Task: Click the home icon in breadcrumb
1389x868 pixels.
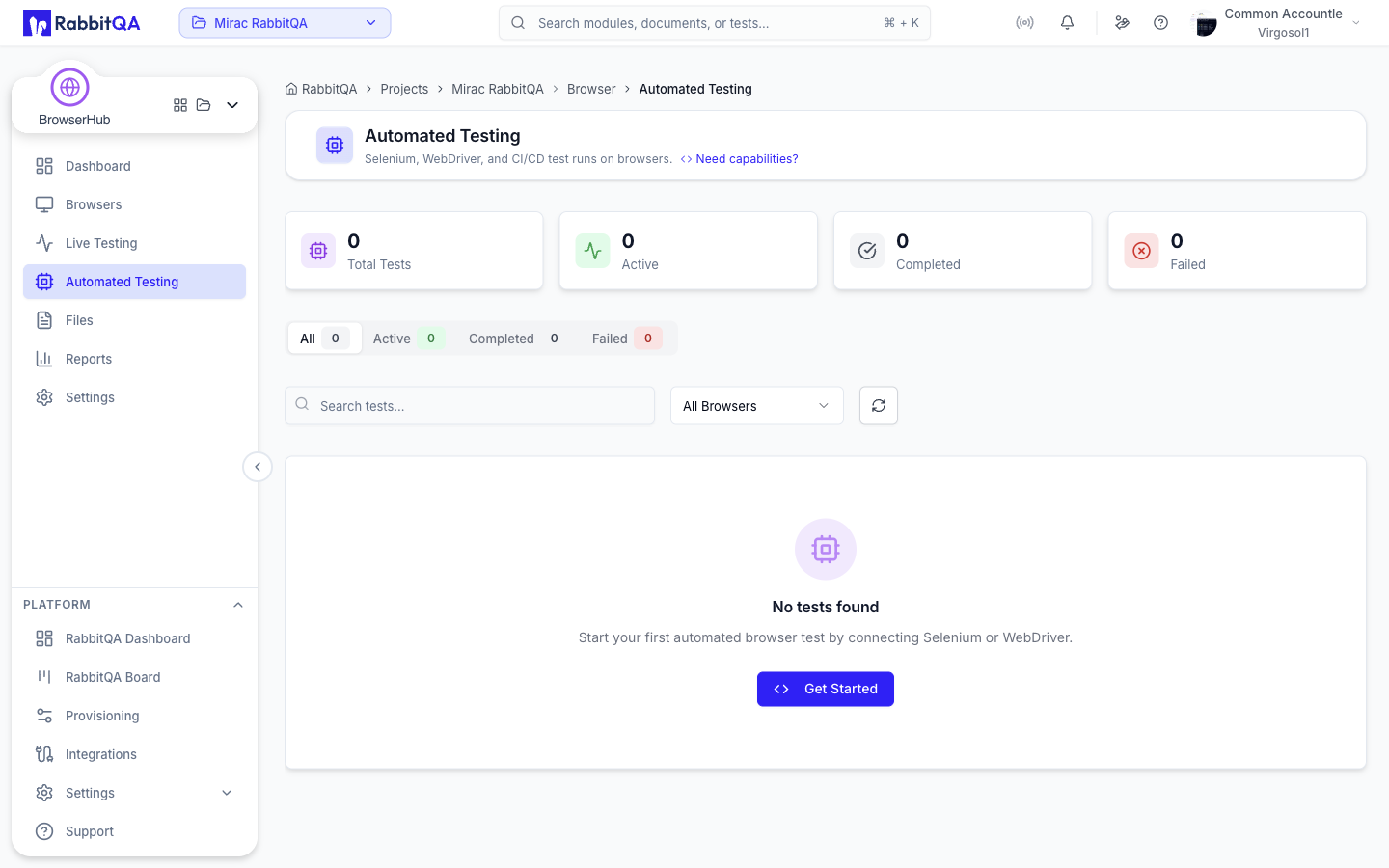Action: coord(291,89)
